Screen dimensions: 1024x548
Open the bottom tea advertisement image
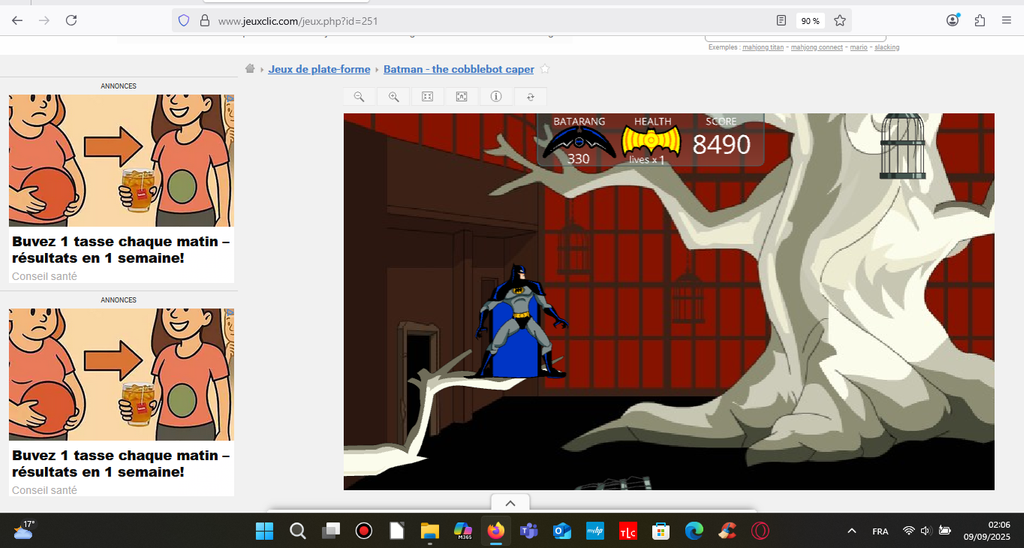[x=121, y=374]
